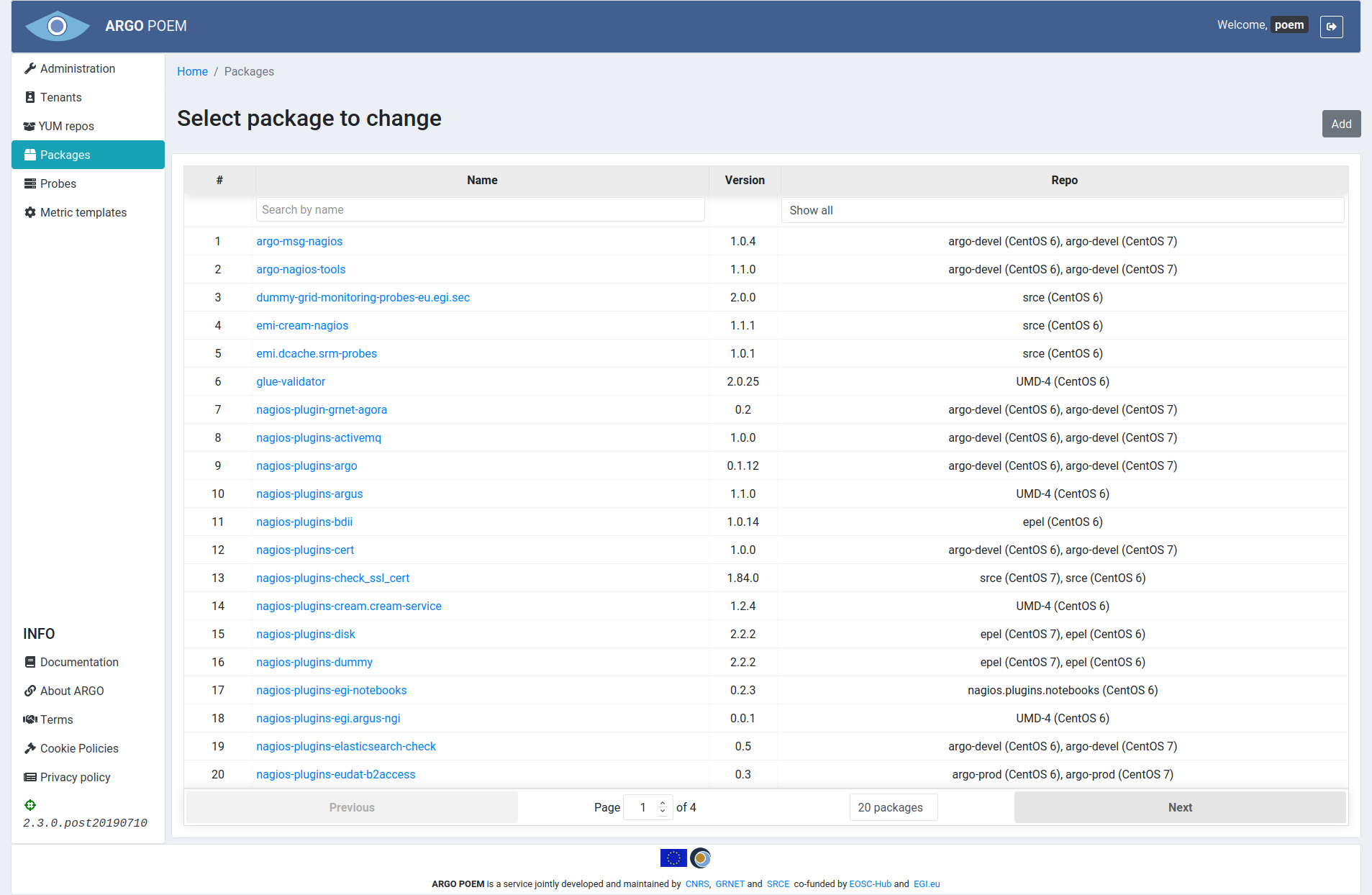Open the Tenants section
This screenshot has height=895, width=1372.
[88, 97]
